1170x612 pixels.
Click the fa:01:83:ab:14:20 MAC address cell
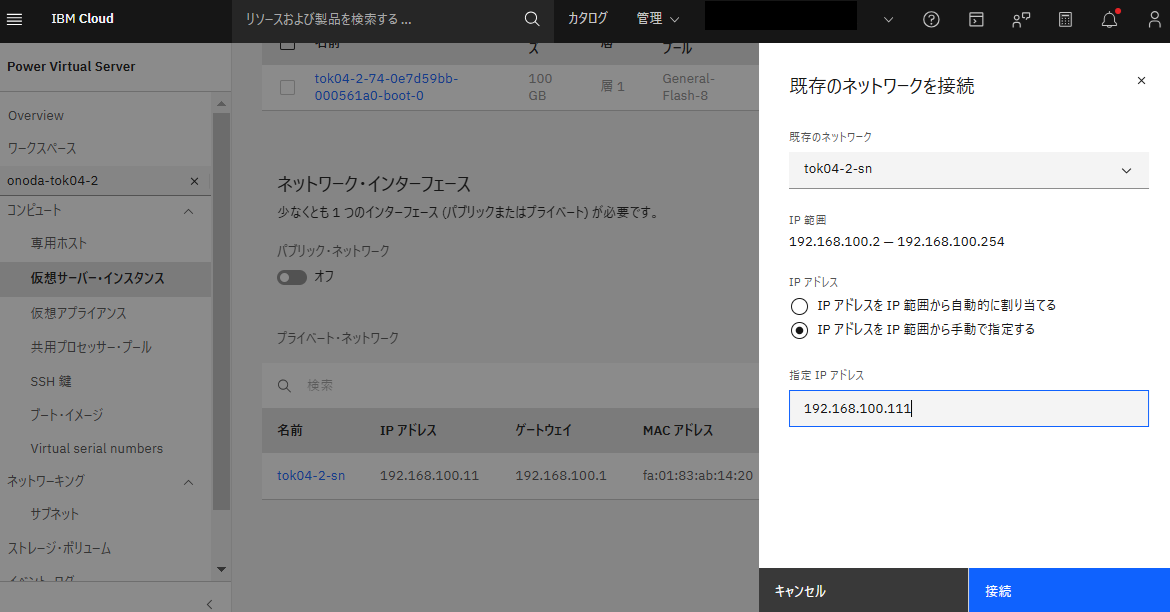coord(698,475)
